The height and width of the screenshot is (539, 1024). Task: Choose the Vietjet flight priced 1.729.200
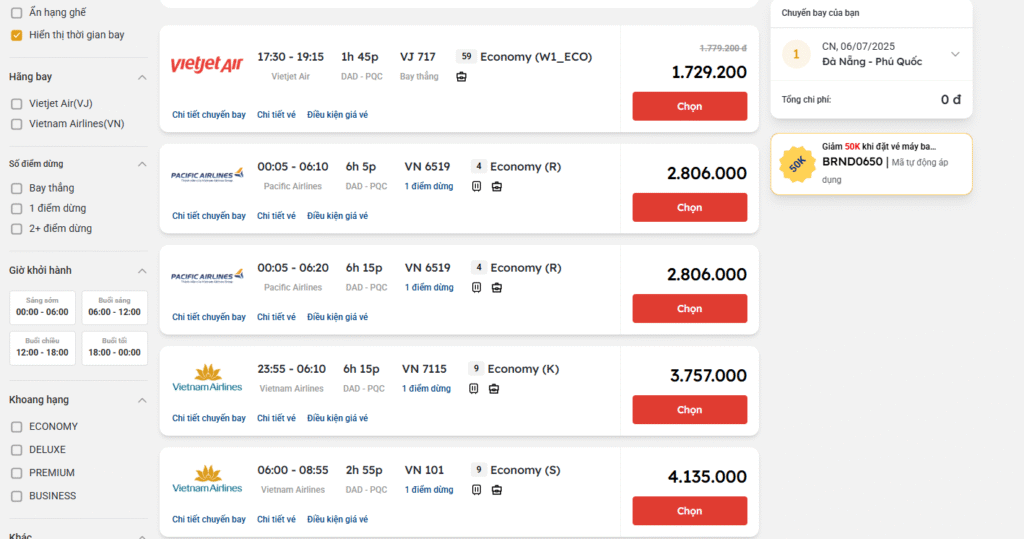[x=690, y=106]
